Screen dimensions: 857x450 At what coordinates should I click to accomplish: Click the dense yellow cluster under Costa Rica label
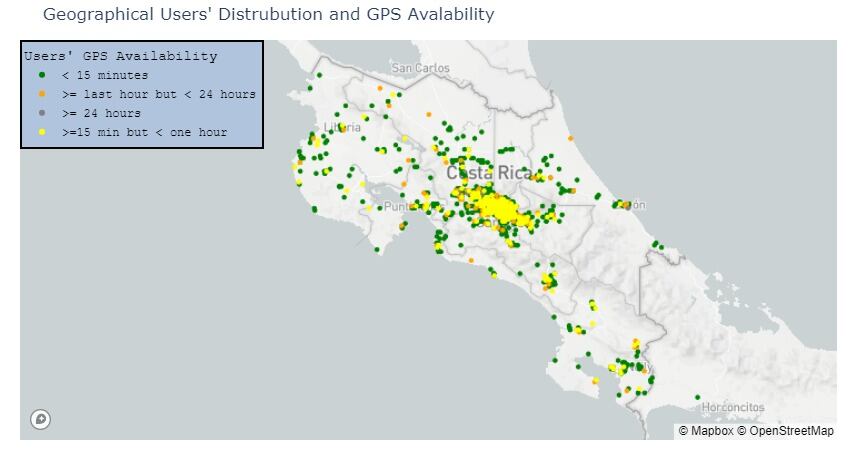tap(491, 208)
